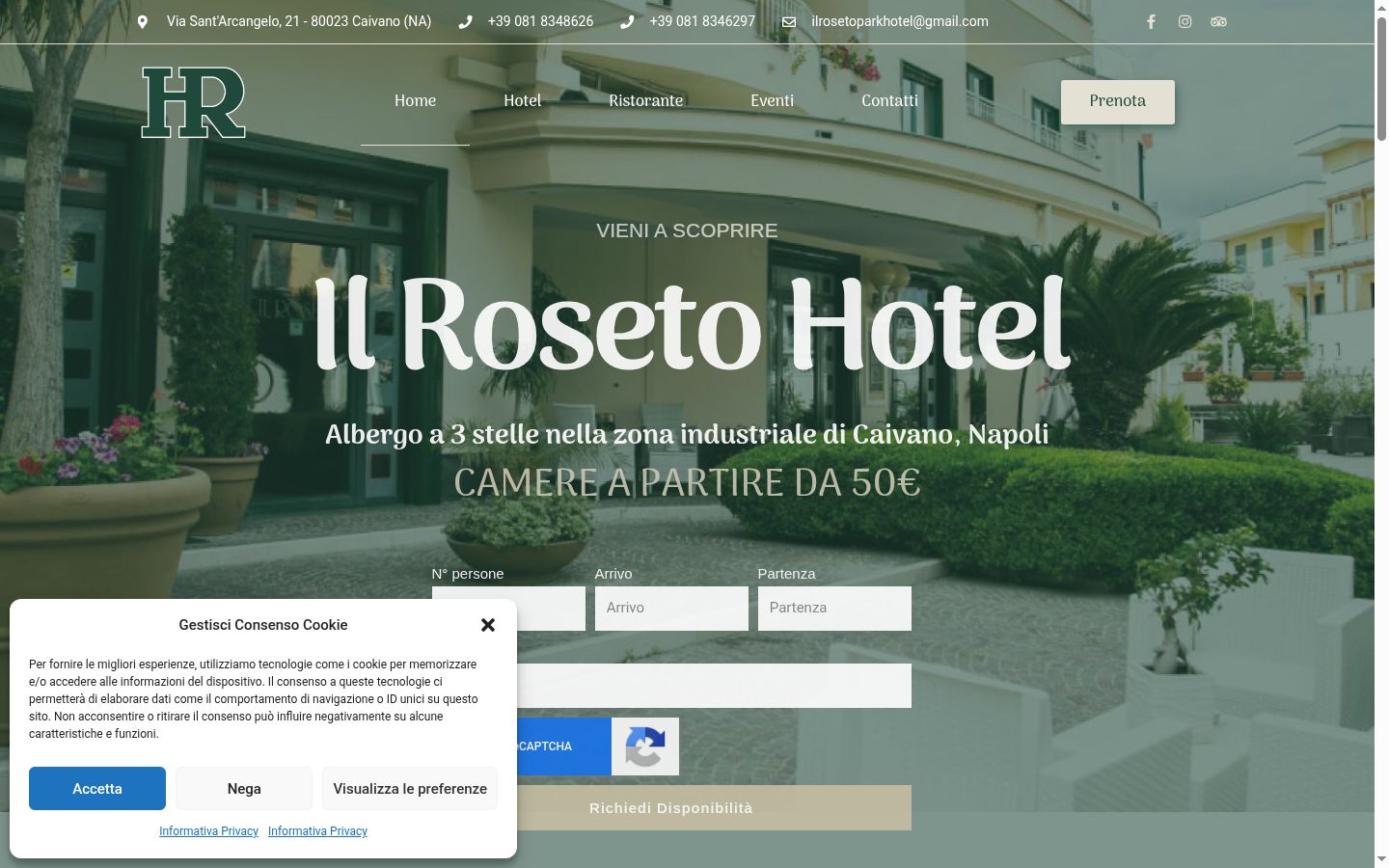Open the second Informativa Privacy link
Viewport: 1389px width, 868px height.
[317, 831]
